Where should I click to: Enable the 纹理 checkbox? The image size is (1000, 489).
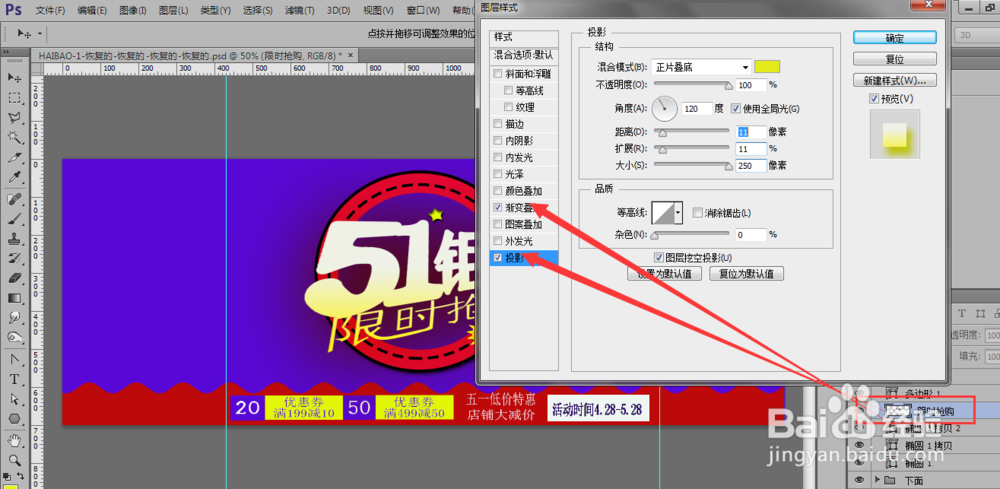click(508, 107)
